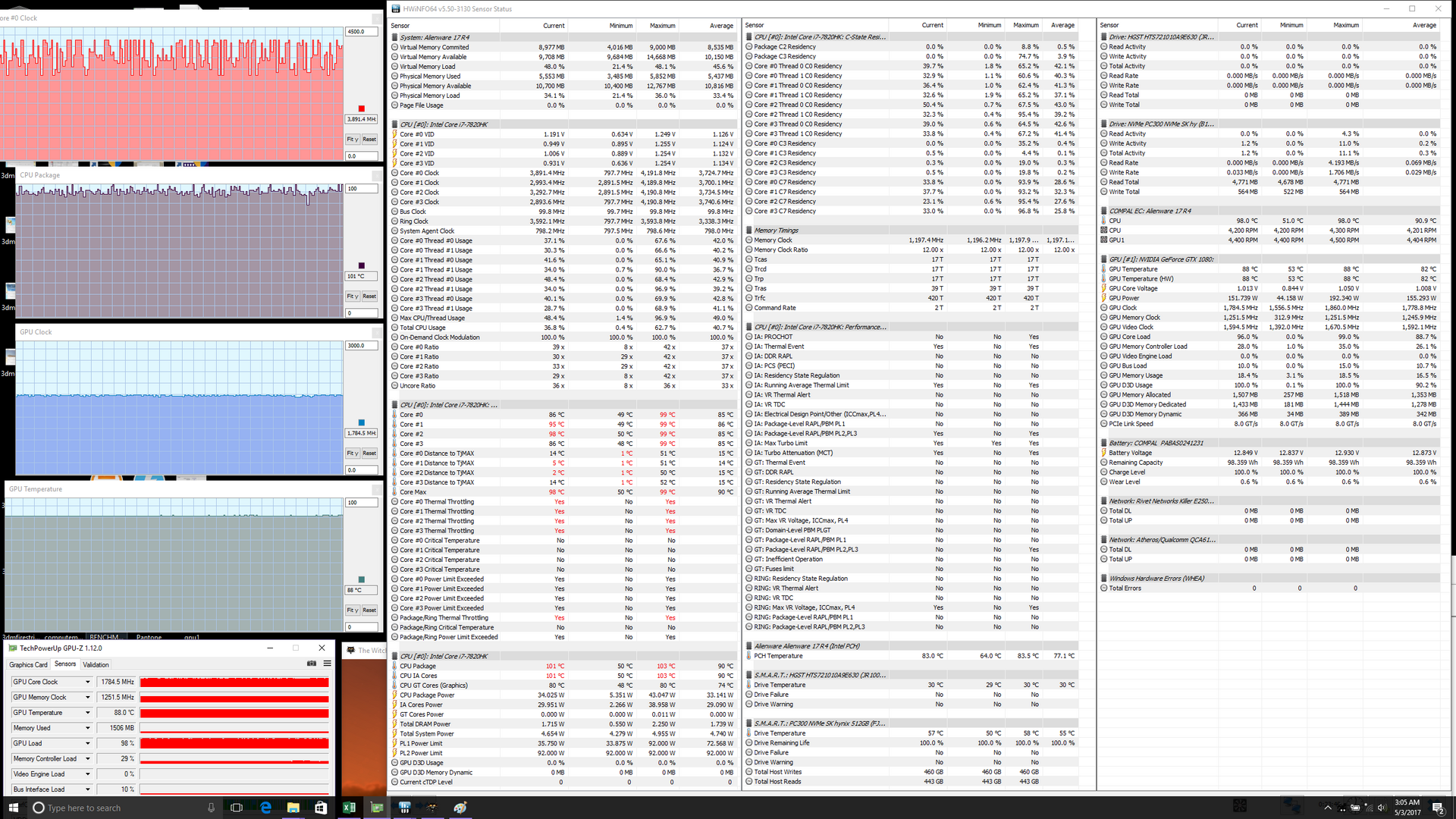Click the GPU-Z screenshot camera icon
Viewport: 1456px width, 819px height.
point(311,664)
